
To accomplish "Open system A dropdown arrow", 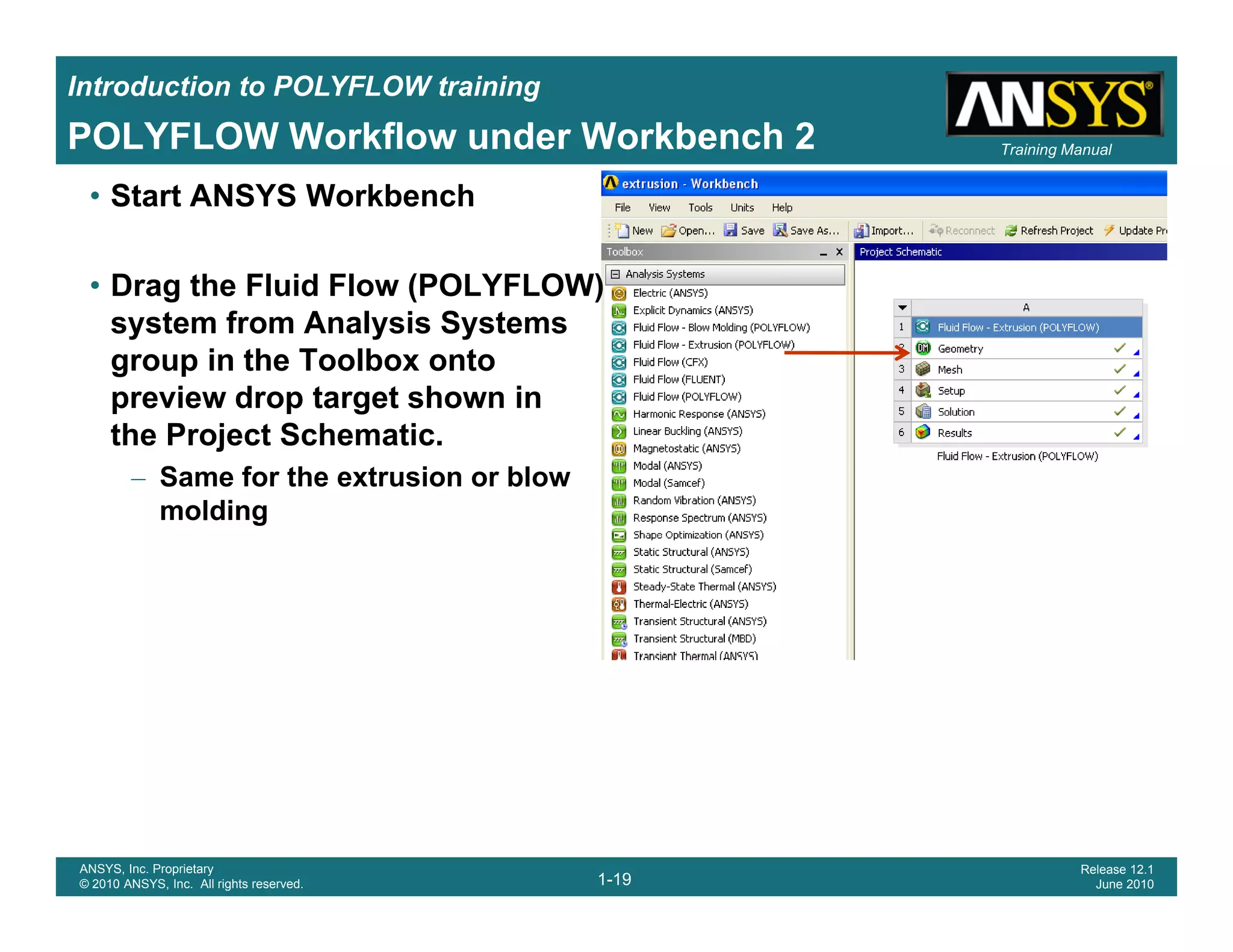I will click(902, 308).
